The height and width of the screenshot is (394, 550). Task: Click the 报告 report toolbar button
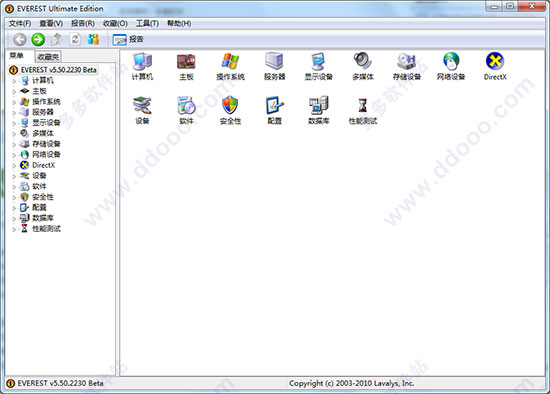[128, 39]
